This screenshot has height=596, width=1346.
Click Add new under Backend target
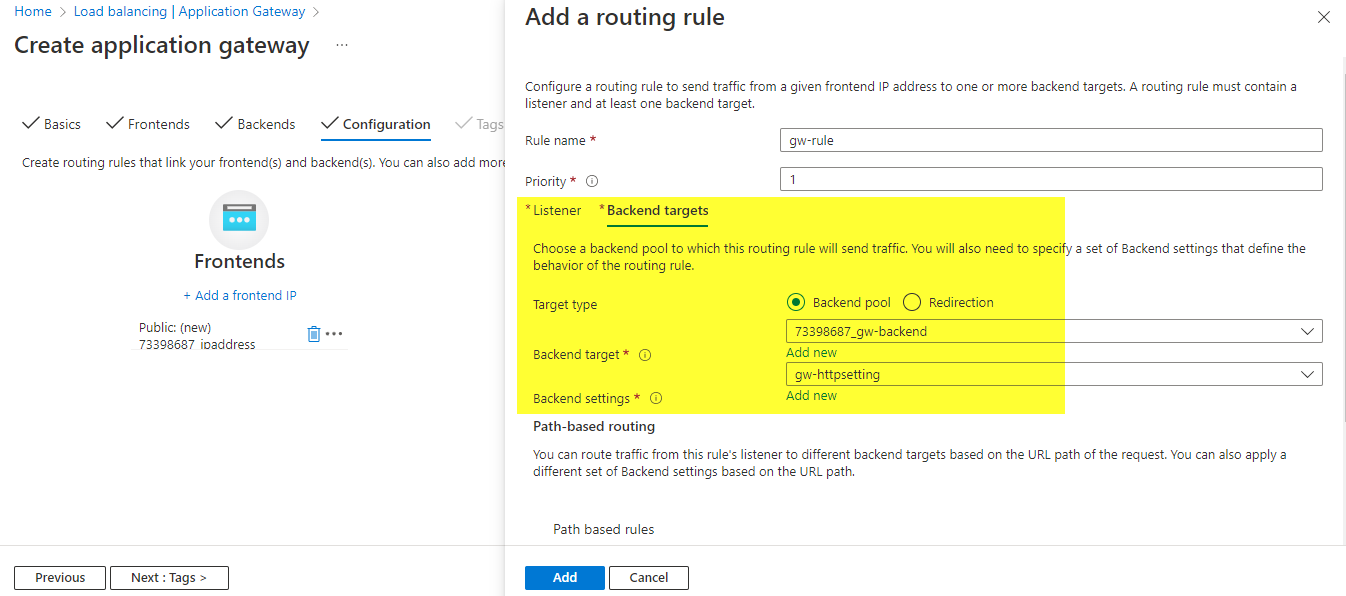pos(811,352)
